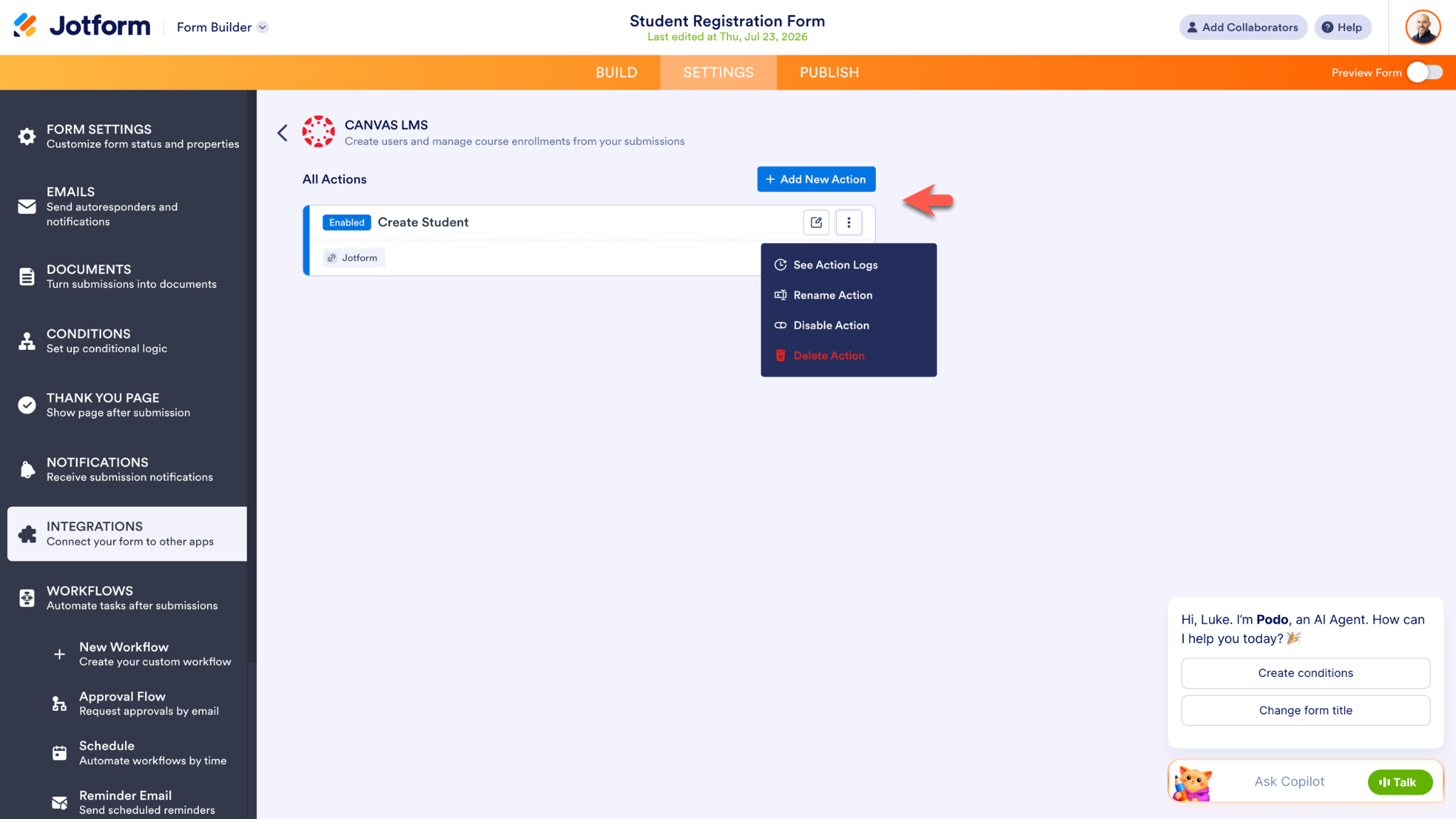1456x819 pixels.
Task: Open the Help button
Action: point(1342,27)
